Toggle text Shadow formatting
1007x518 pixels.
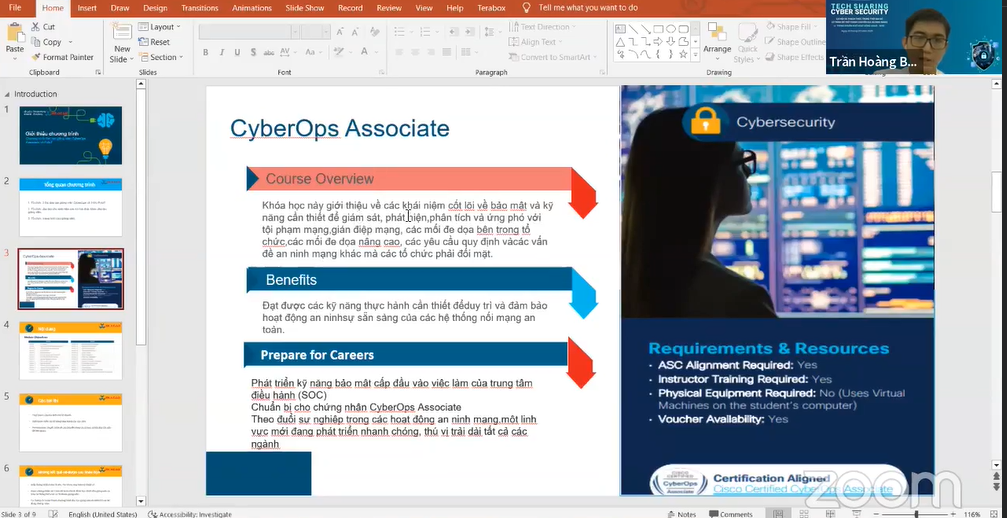(253, 52)
